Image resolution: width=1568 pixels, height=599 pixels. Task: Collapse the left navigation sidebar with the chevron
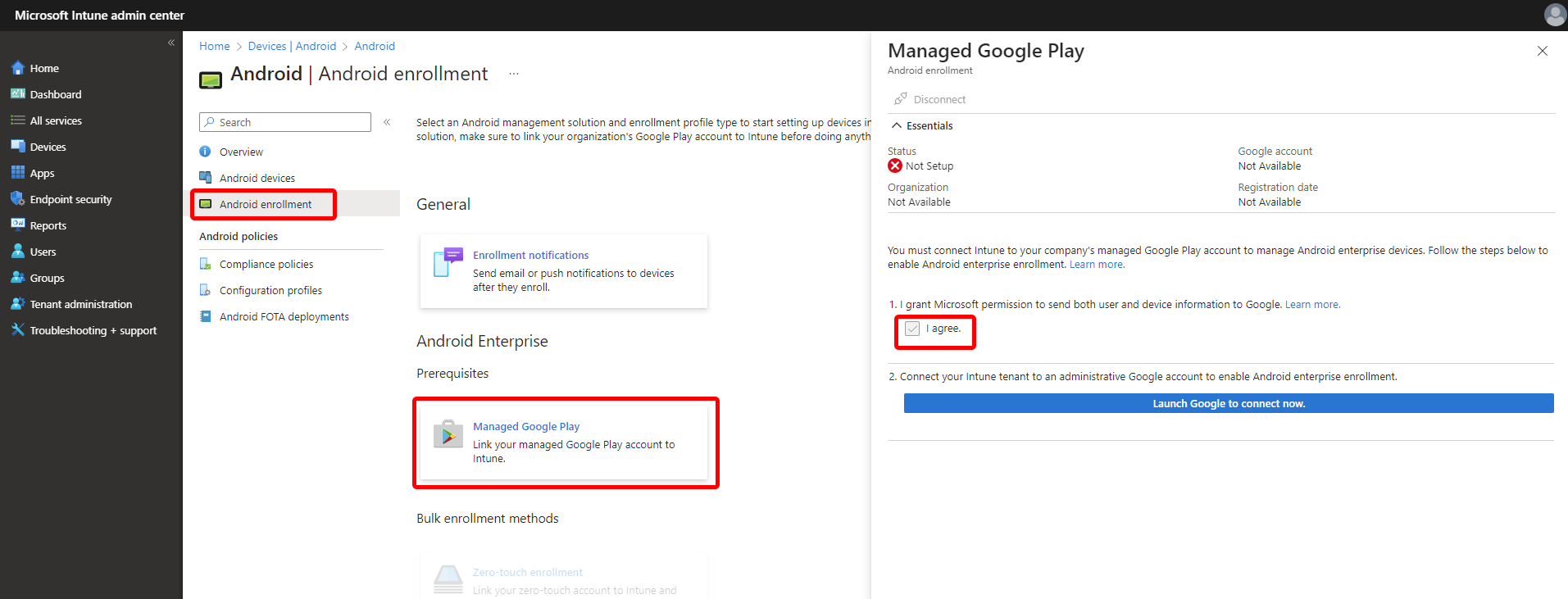click(171, 43)
